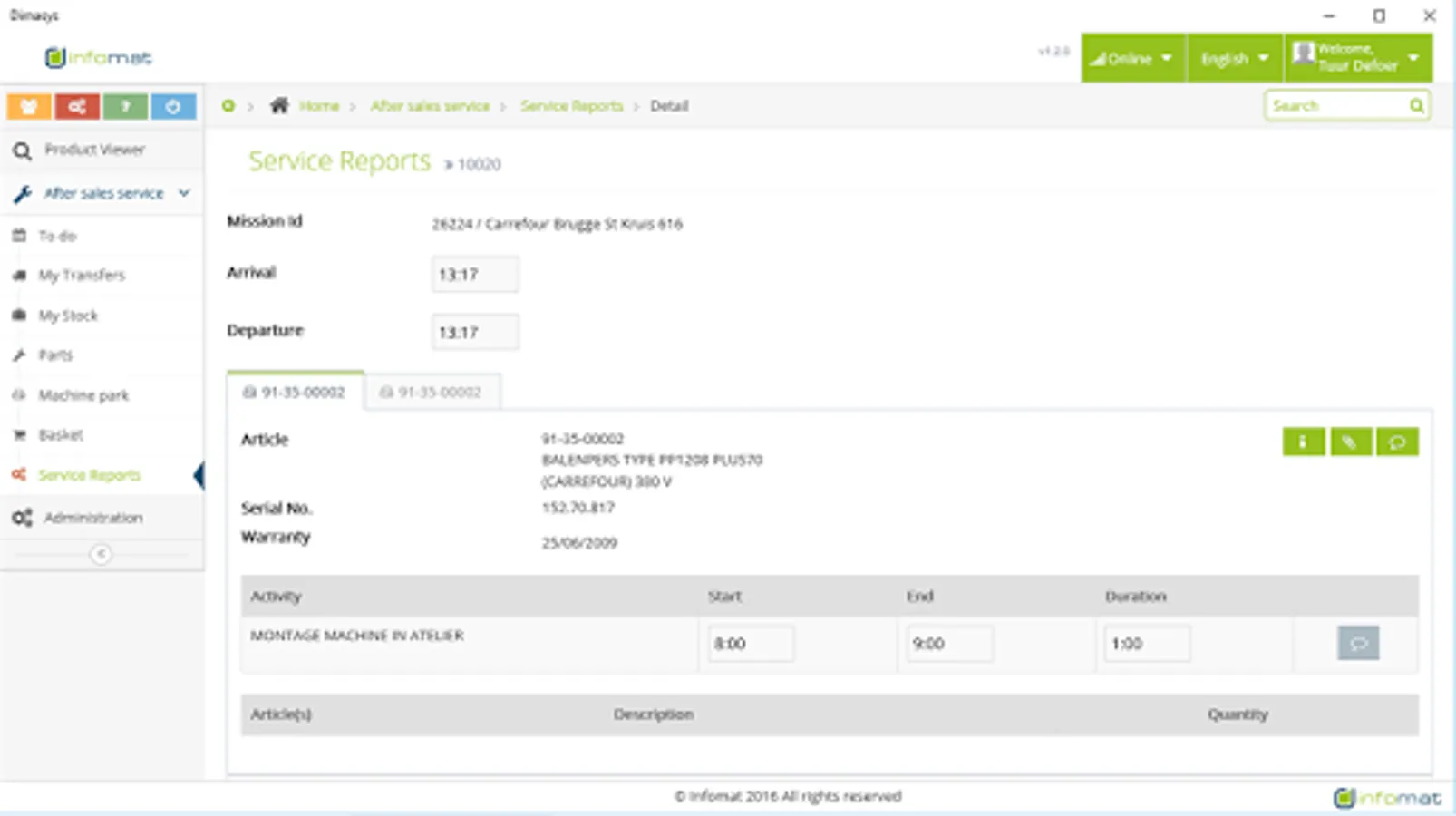
Task: Select Service Reports in the sidebar
Action: click(x=89, y=475)
